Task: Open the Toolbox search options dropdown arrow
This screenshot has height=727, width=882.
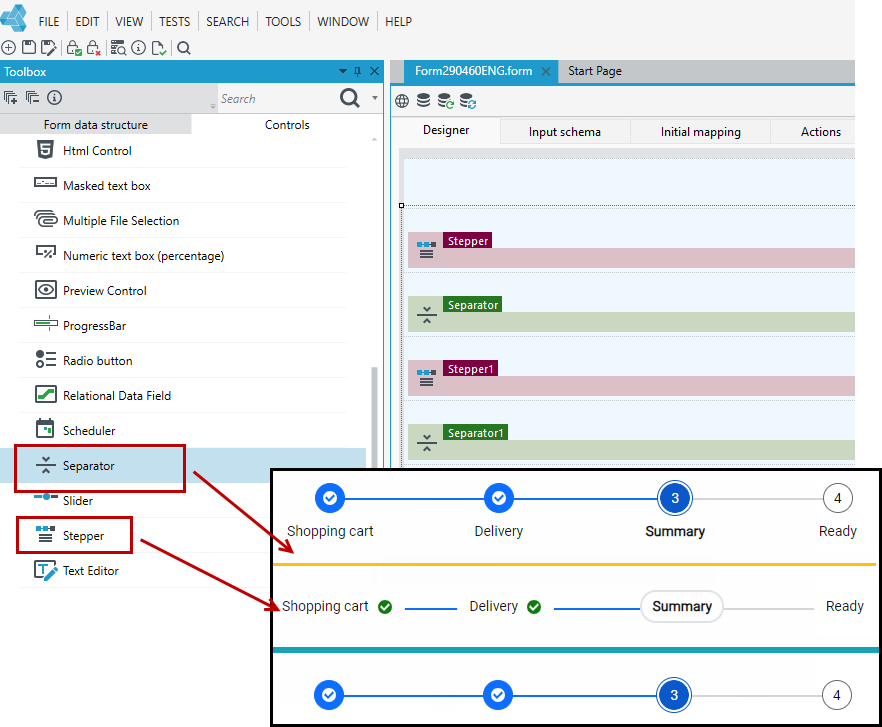Action: [375, 98]
